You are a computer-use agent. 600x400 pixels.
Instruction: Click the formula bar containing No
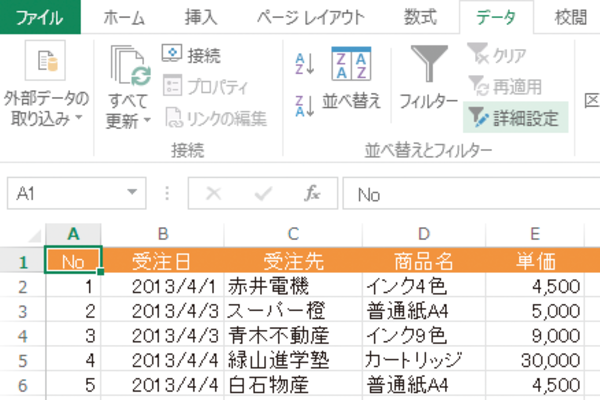(471, 194)
